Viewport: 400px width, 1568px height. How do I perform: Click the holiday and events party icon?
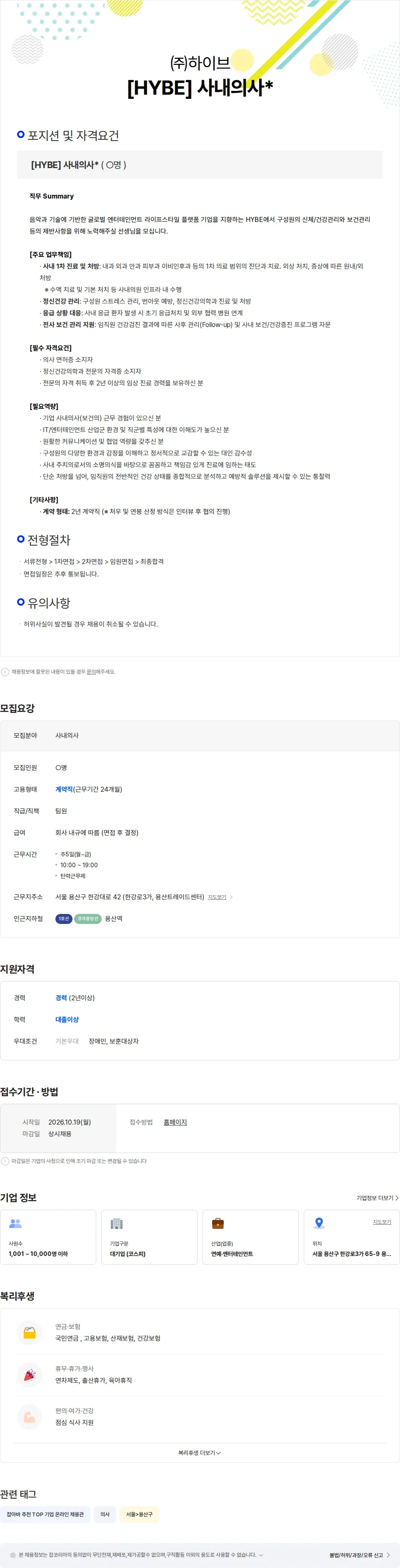click(29, 1374)
